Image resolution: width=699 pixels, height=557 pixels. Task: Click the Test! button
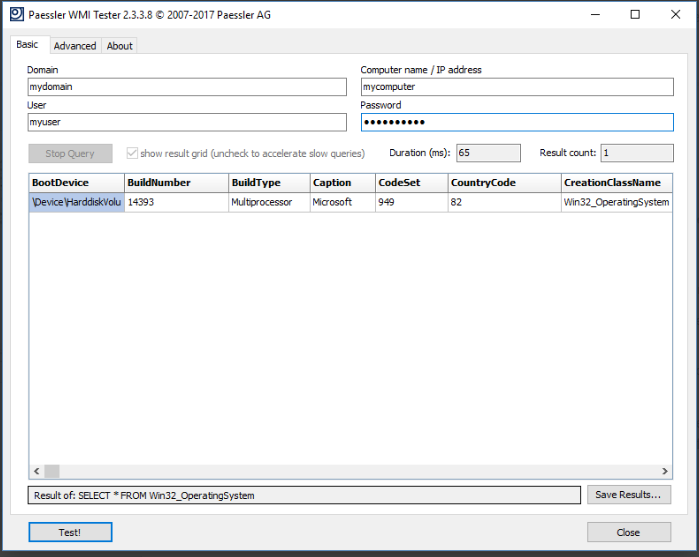click(70, 532)
